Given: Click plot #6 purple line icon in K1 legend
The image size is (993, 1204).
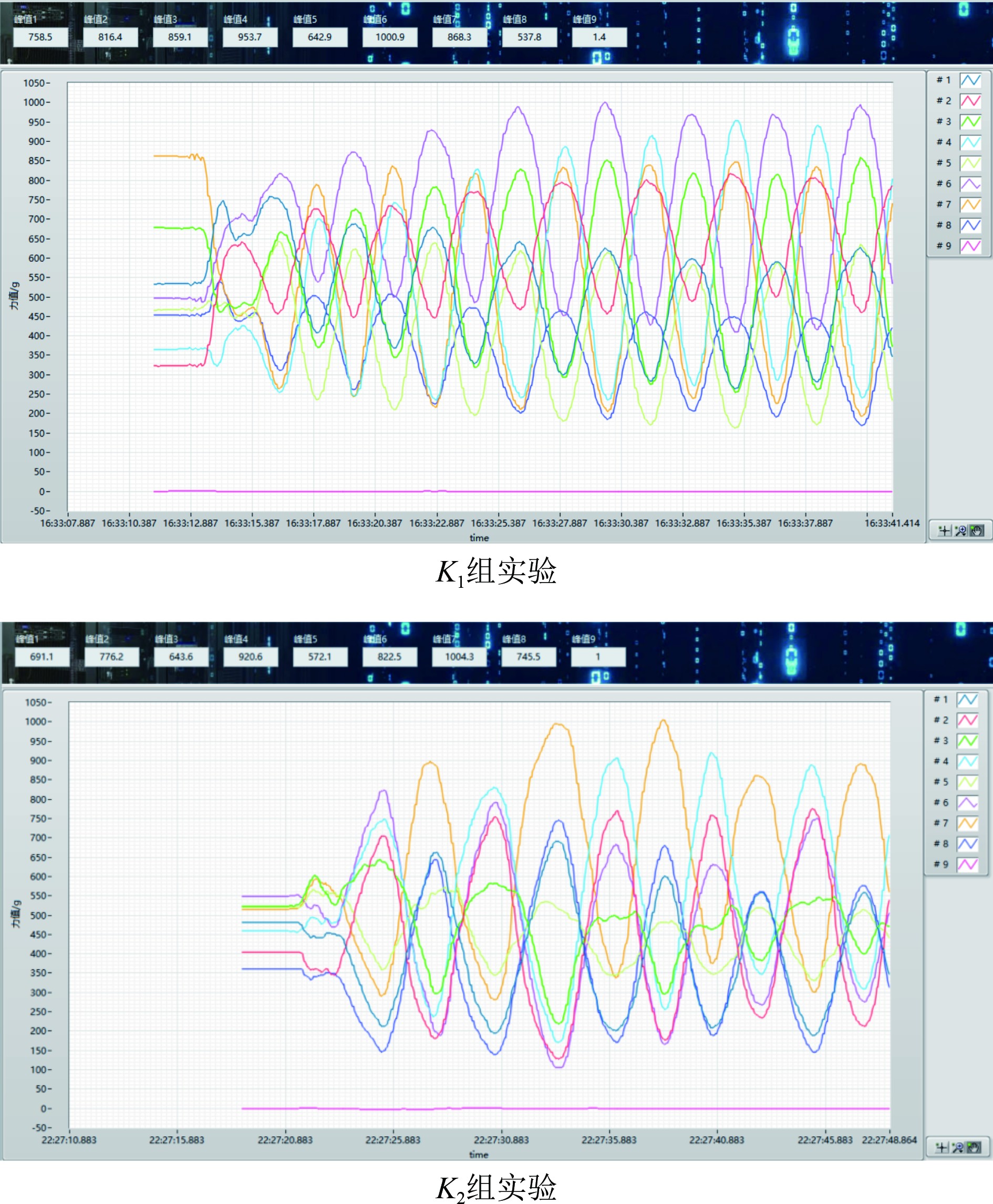Looking at the screenshot, I should 970,184.
